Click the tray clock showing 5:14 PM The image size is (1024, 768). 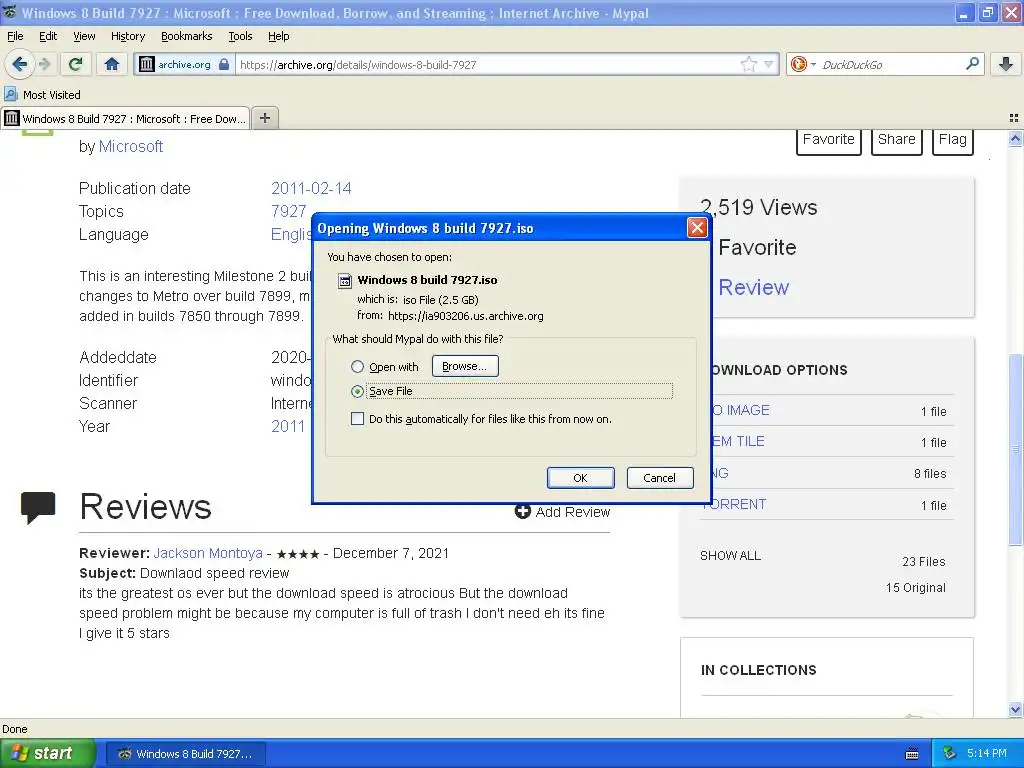(x=986, y=753)
